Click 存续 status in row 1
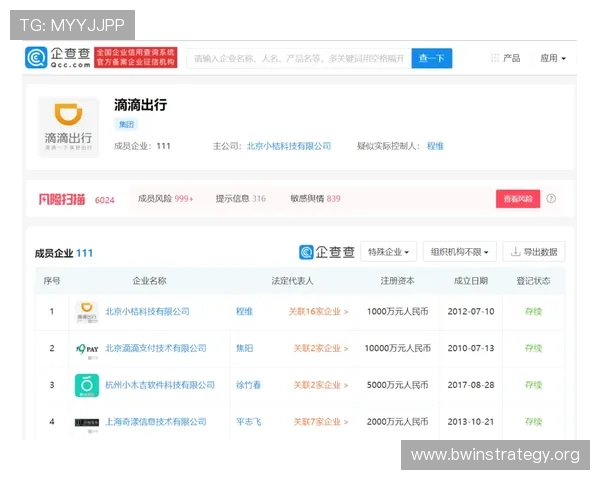Image resolution: width=600 pixels, height=480 pixels. coord(533,312)
